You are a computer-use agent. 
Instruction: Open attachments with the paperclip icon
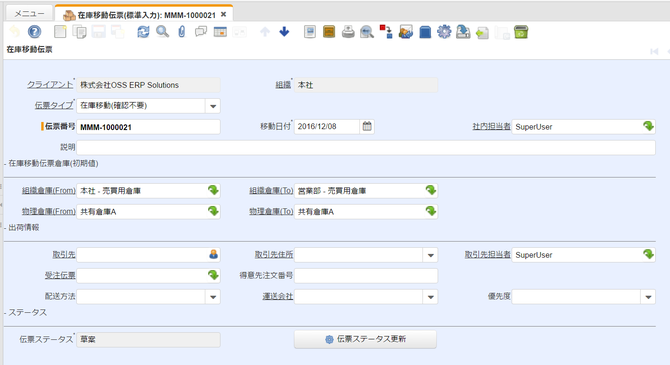[x=182, y=32]
